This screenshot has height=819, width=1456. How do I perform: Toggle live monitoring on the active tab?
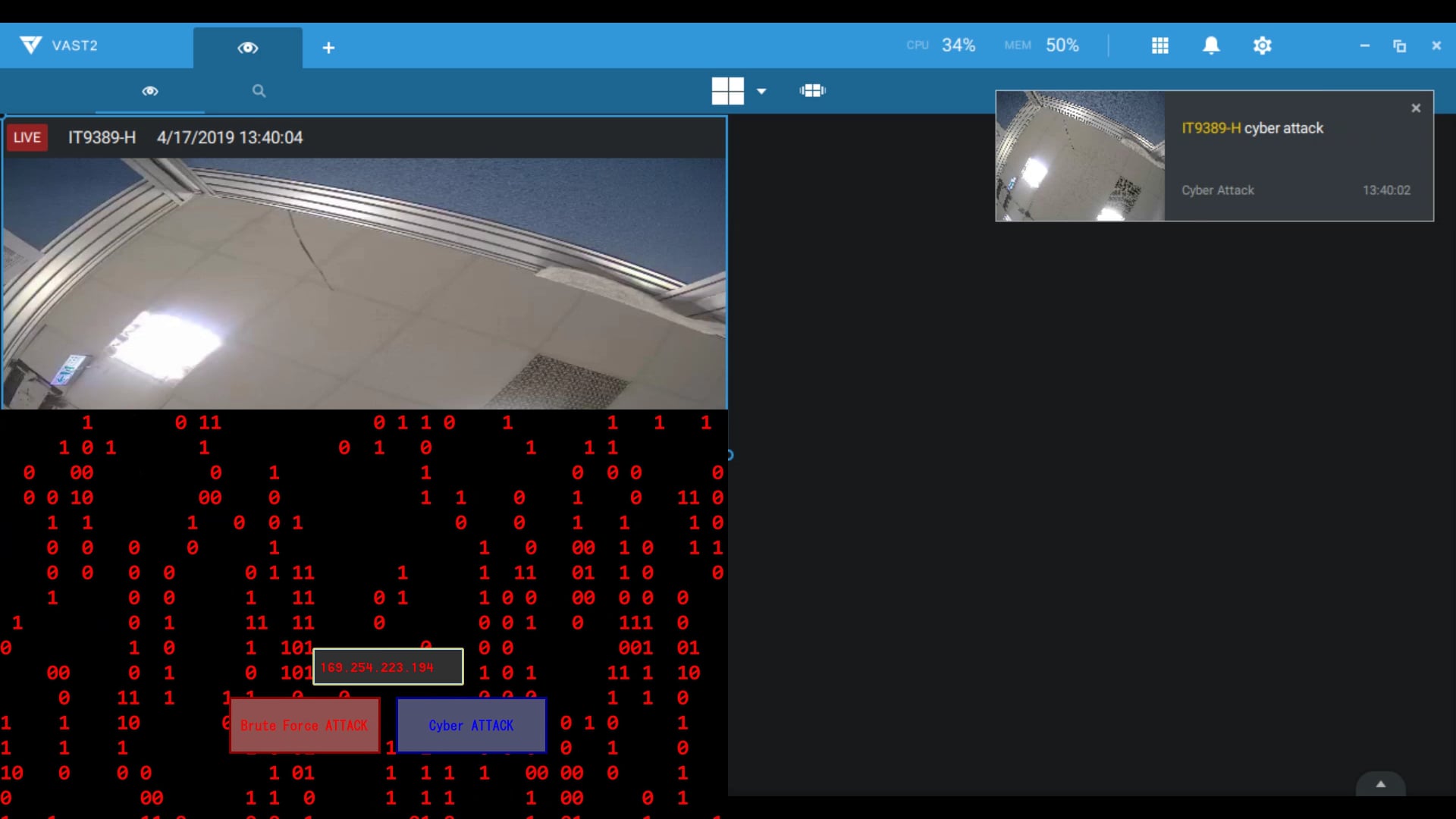(x=248, y=47)
